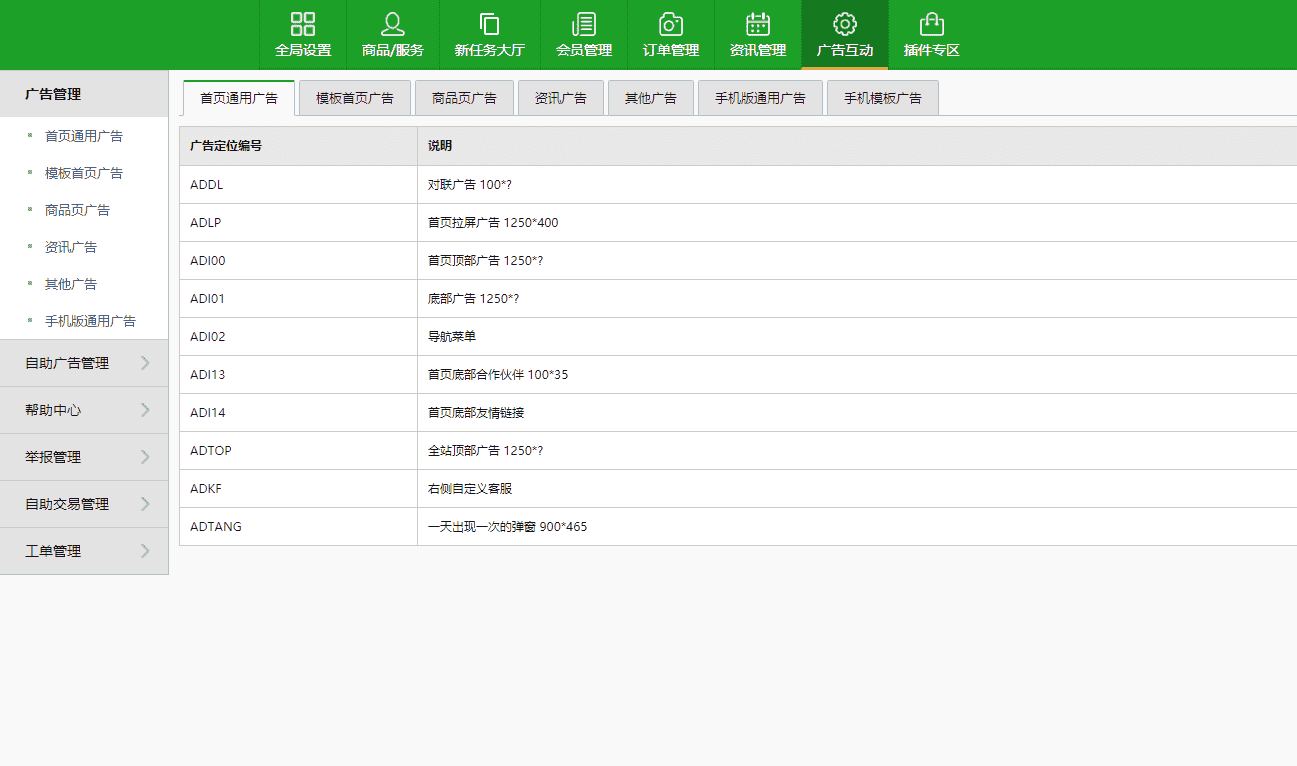Select the 广告互动 gear icon

[845, 24]
